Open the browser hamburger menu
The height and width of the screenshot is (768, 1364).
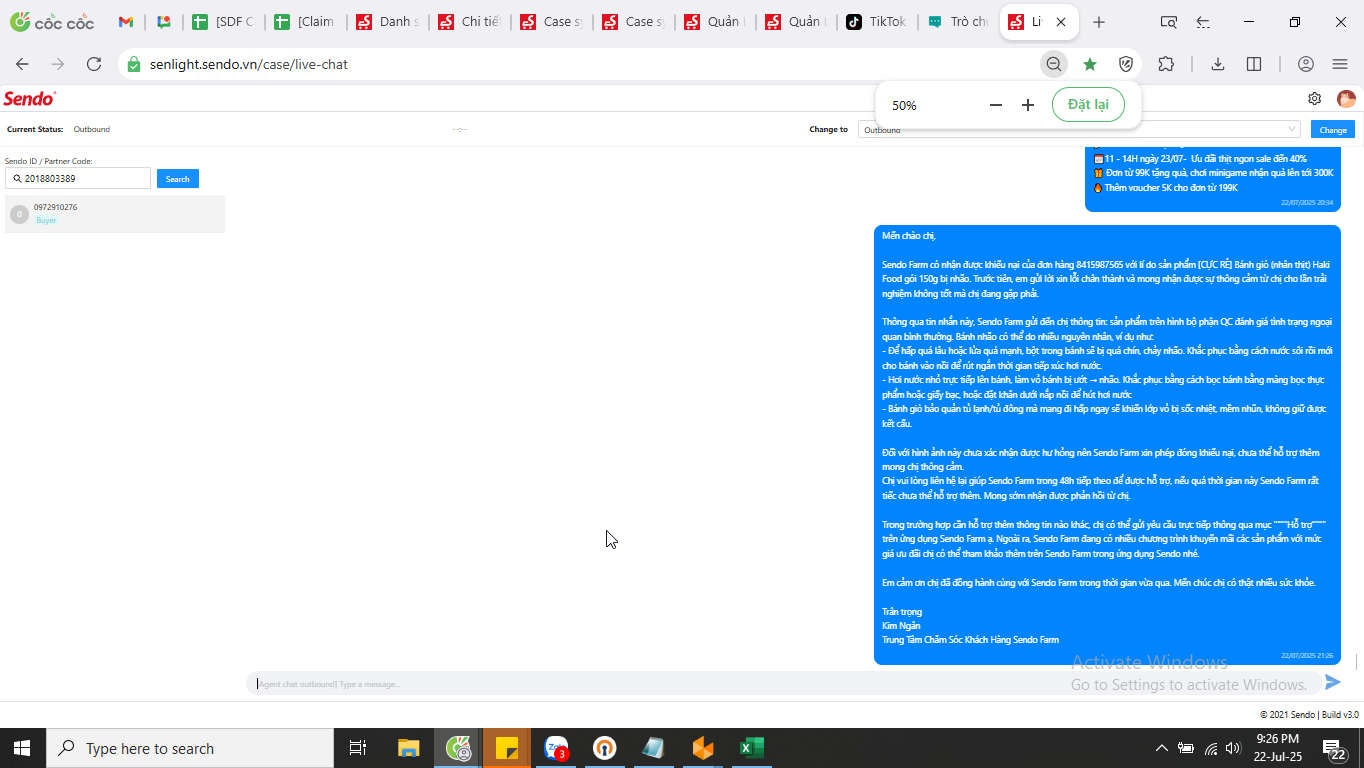[1340, 64]
